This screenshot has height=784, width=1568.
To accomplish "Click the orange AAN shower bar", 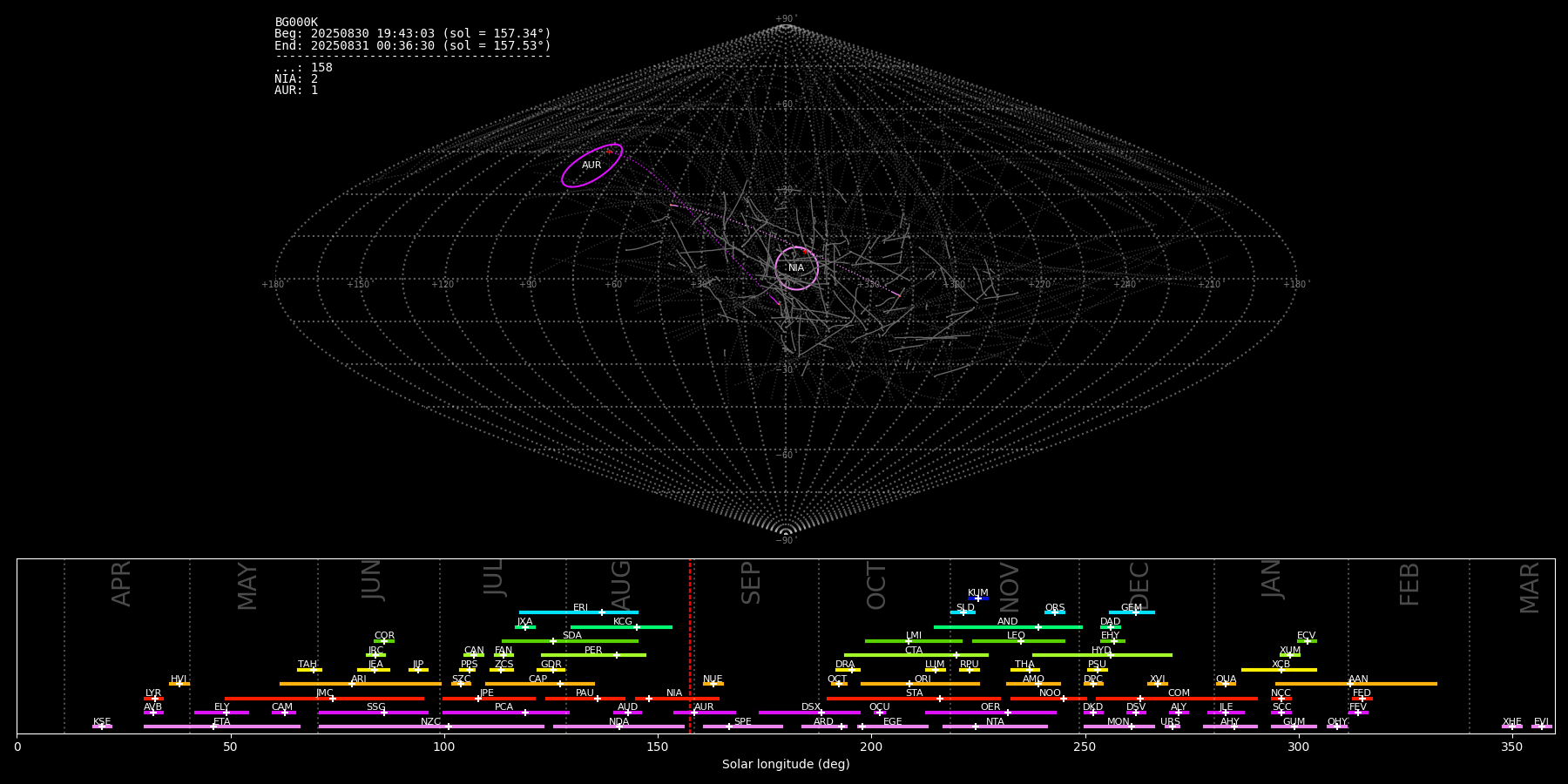I will click(1356, 684).
